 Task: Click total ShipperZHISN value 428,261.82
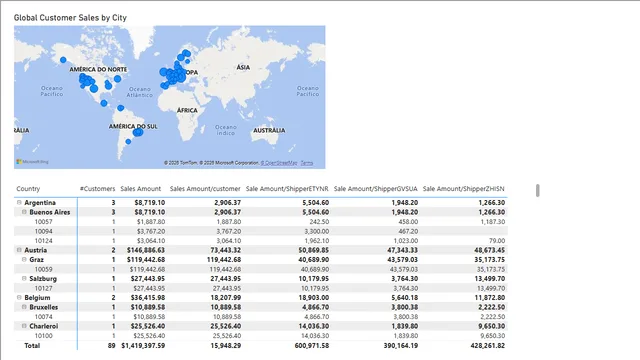(487, 345)
